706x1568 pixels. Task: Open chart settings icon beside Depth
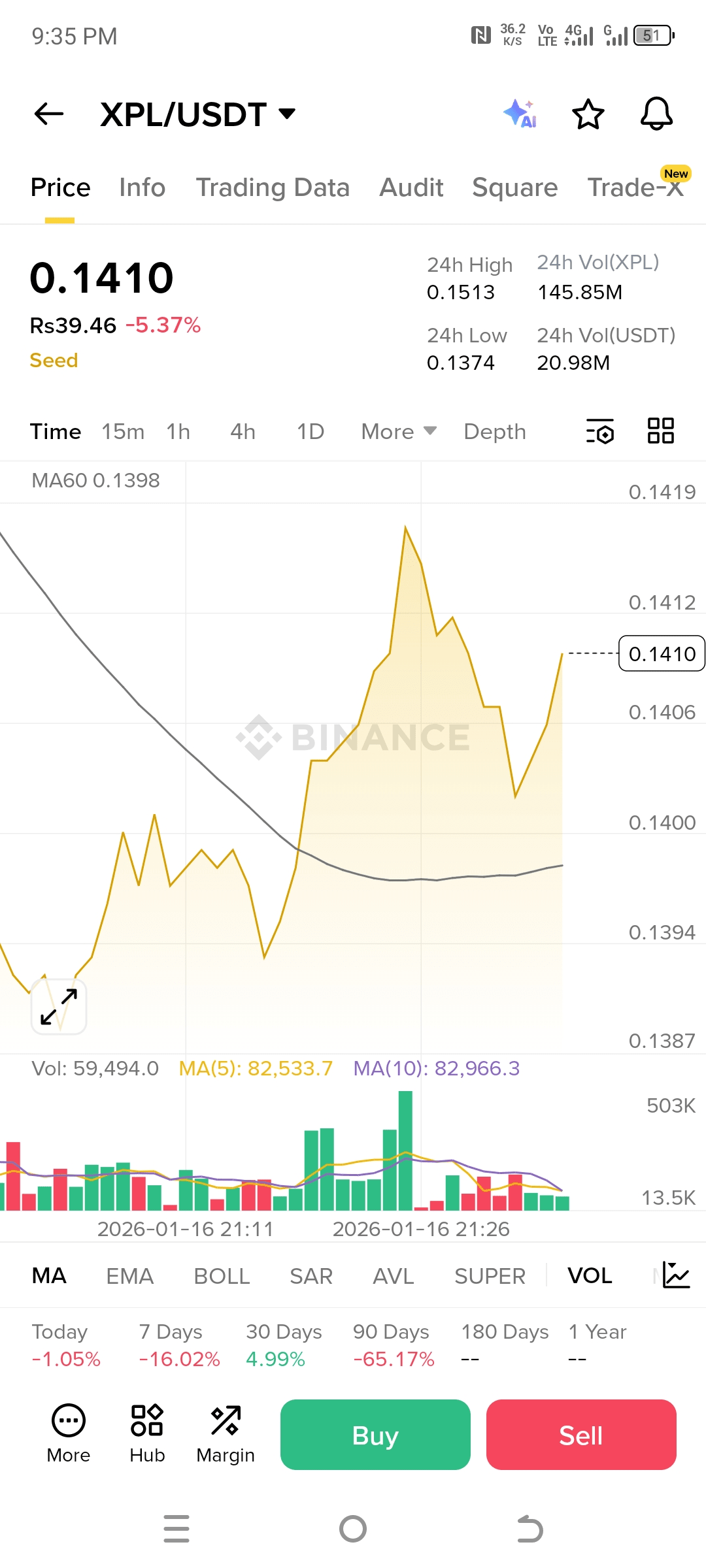(600, 431)
